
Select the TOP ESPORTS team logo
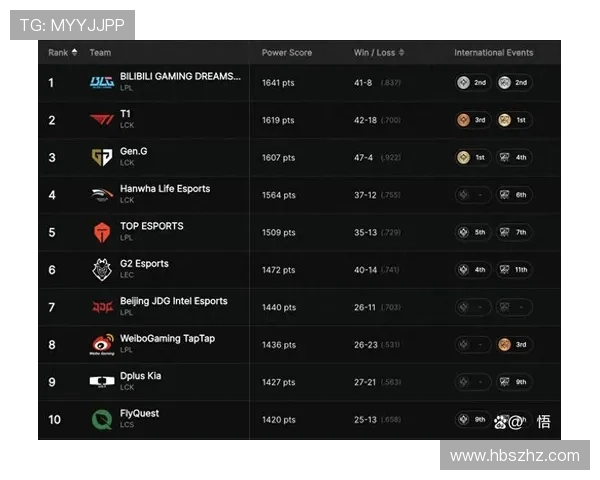102,232
